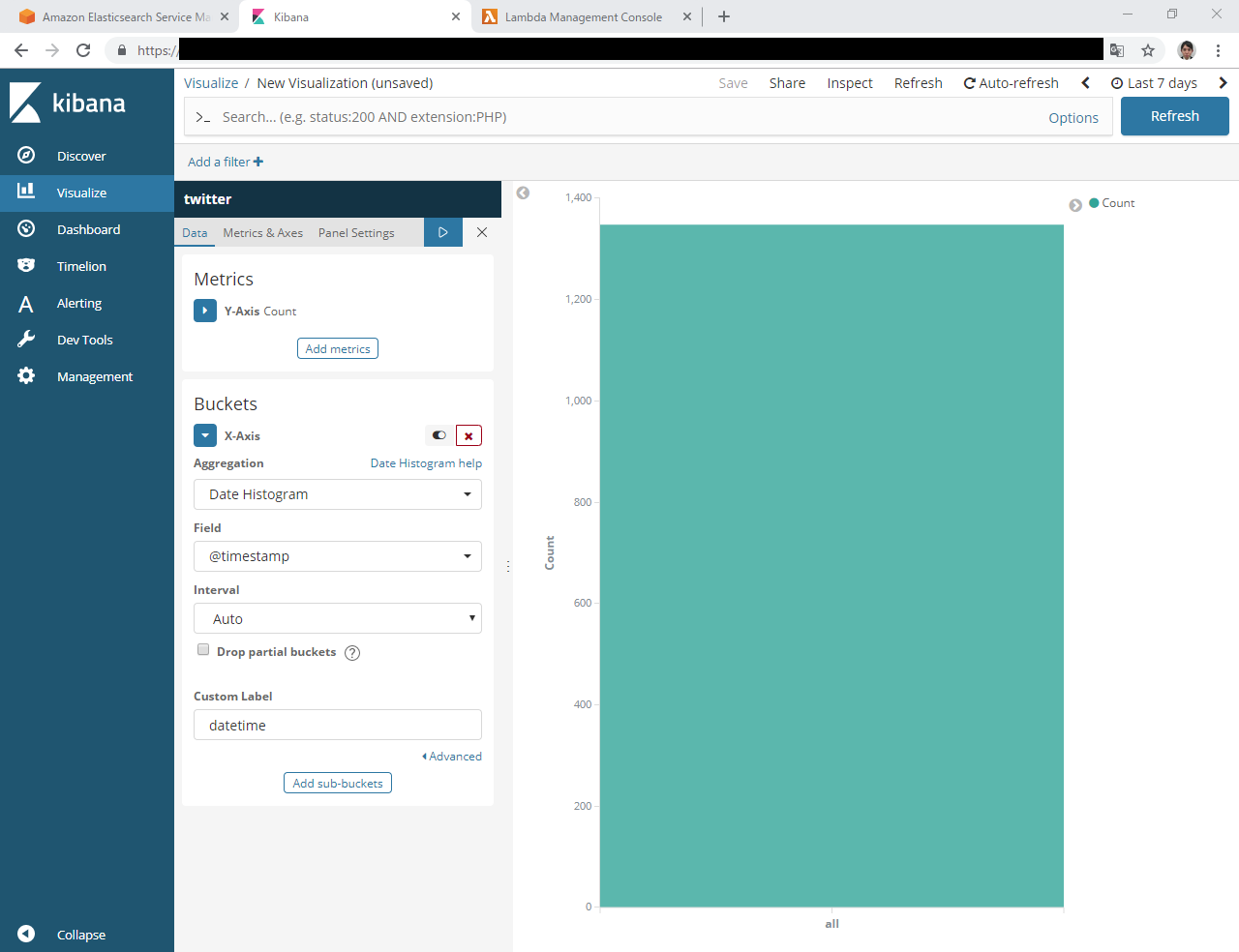Click the Custom Label input field

(x=337, y=726)
